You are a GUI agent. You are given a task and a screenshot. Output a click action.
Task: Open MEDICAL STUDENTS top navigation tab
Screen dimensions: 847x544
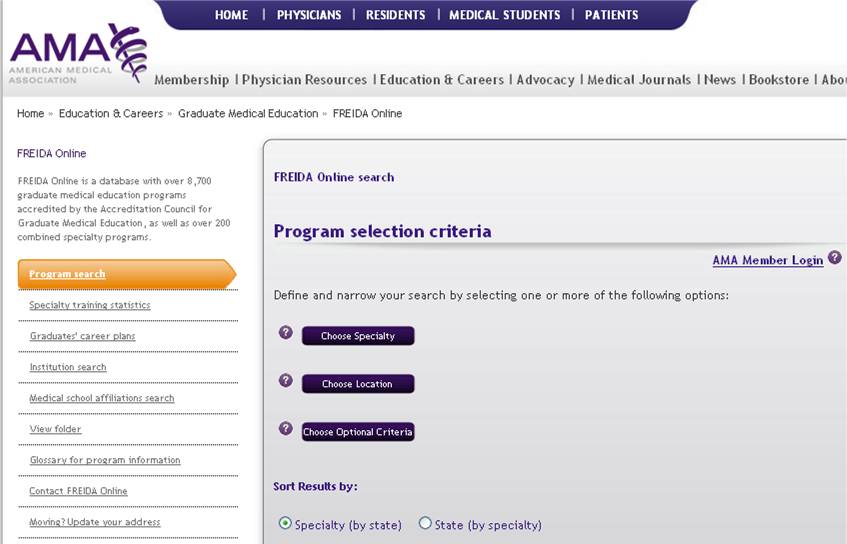click(x=505, y=15)
